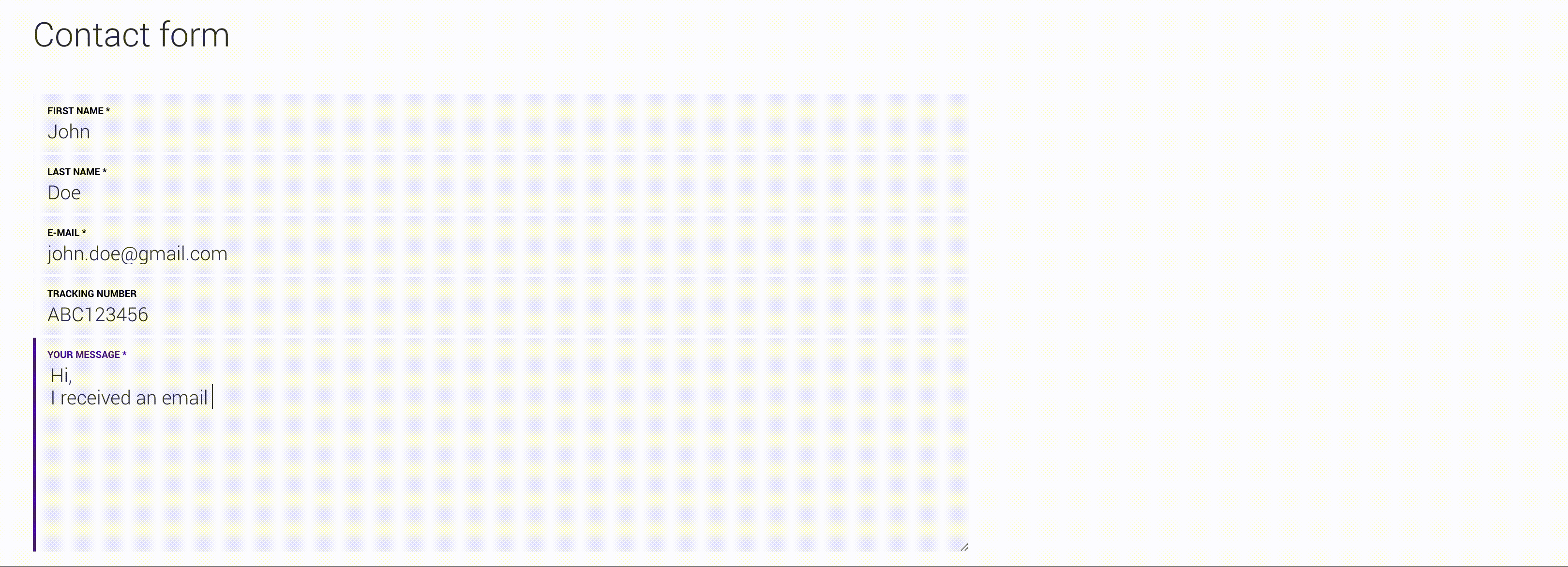The height and width of the screenshot is (567, 1568).
Task: Grab the textarea resize handle corner
Action: click(964, 547)
